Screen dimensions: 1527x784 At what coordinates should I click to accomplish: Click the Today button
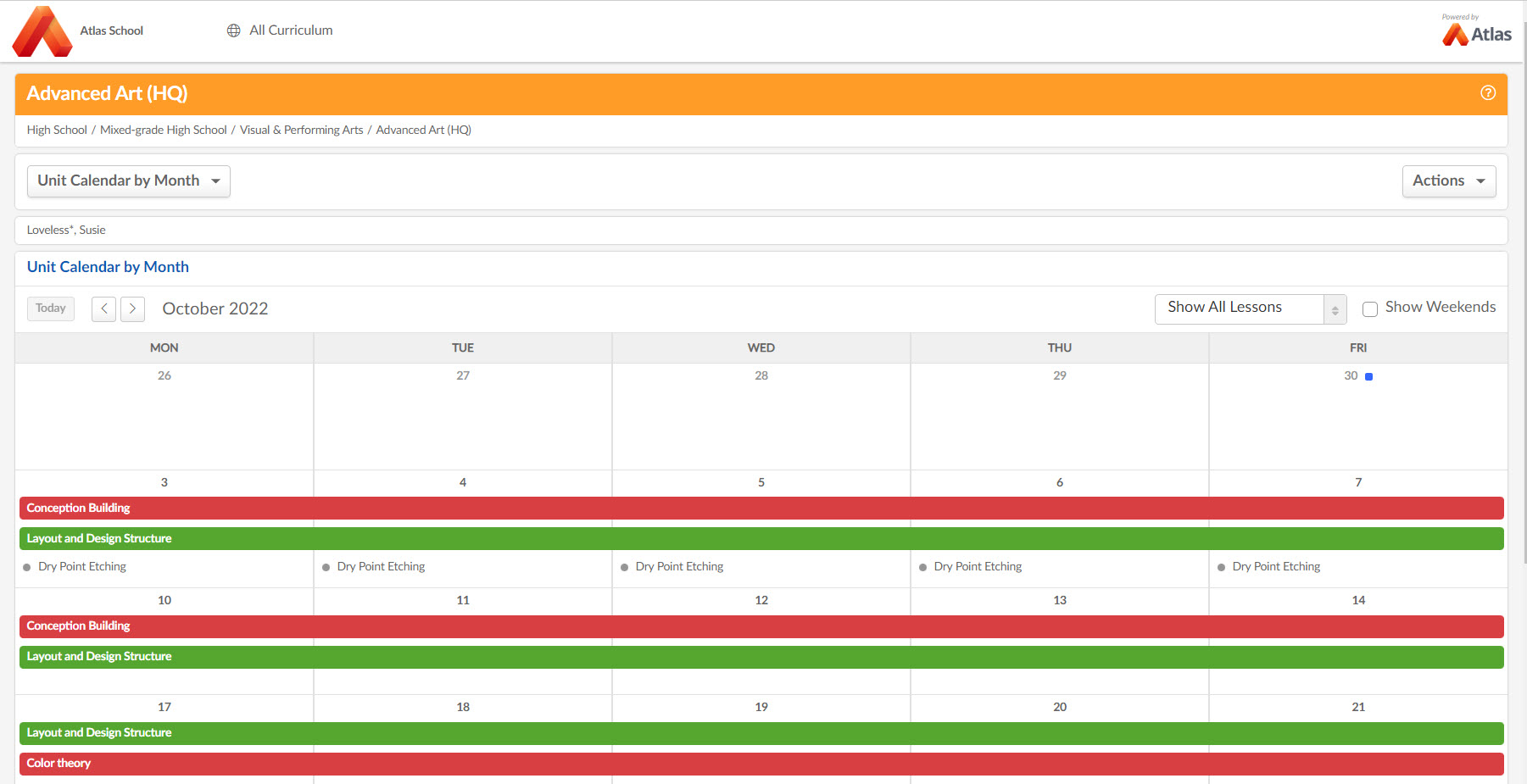(x=51, y=309)
